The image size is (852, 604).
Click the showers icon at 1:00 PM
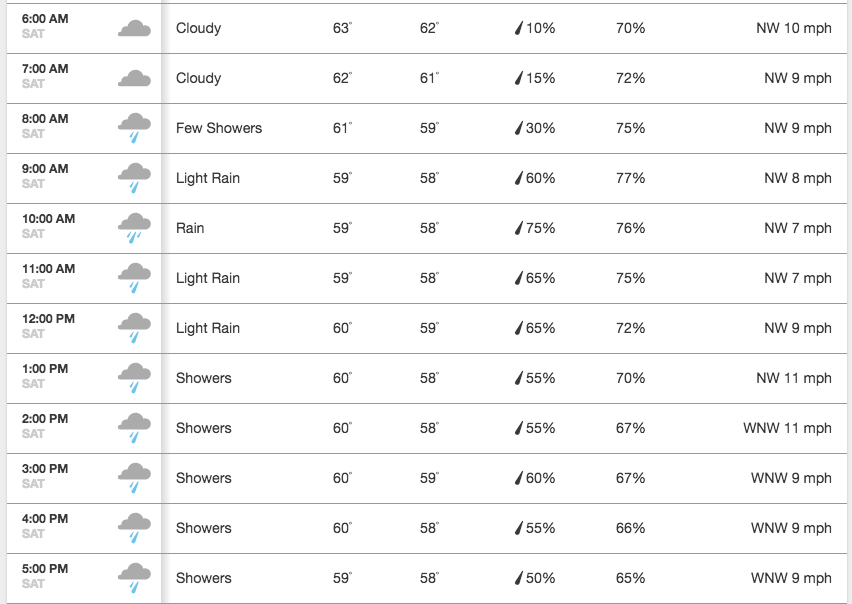tap(134, 378)
